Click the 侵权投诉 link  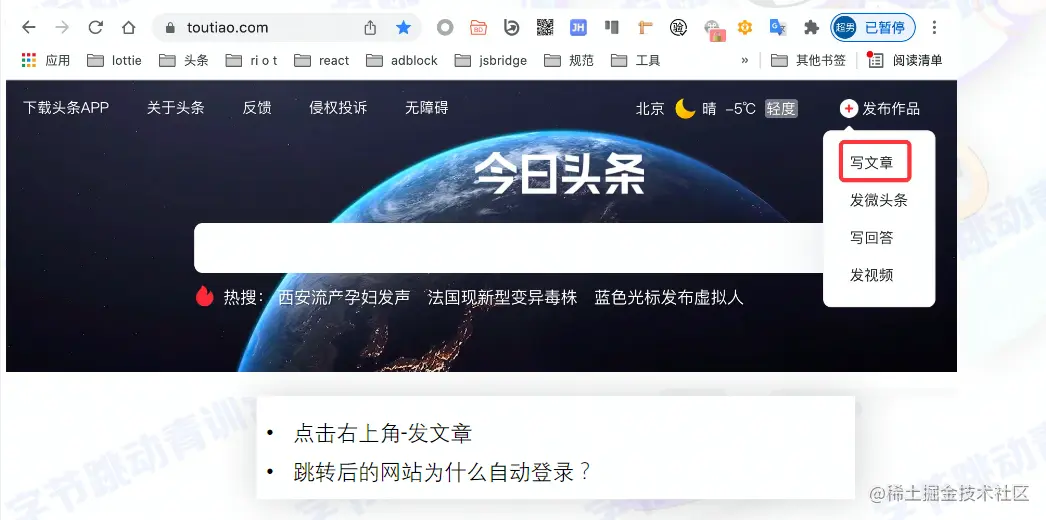(x=338, y=108)
